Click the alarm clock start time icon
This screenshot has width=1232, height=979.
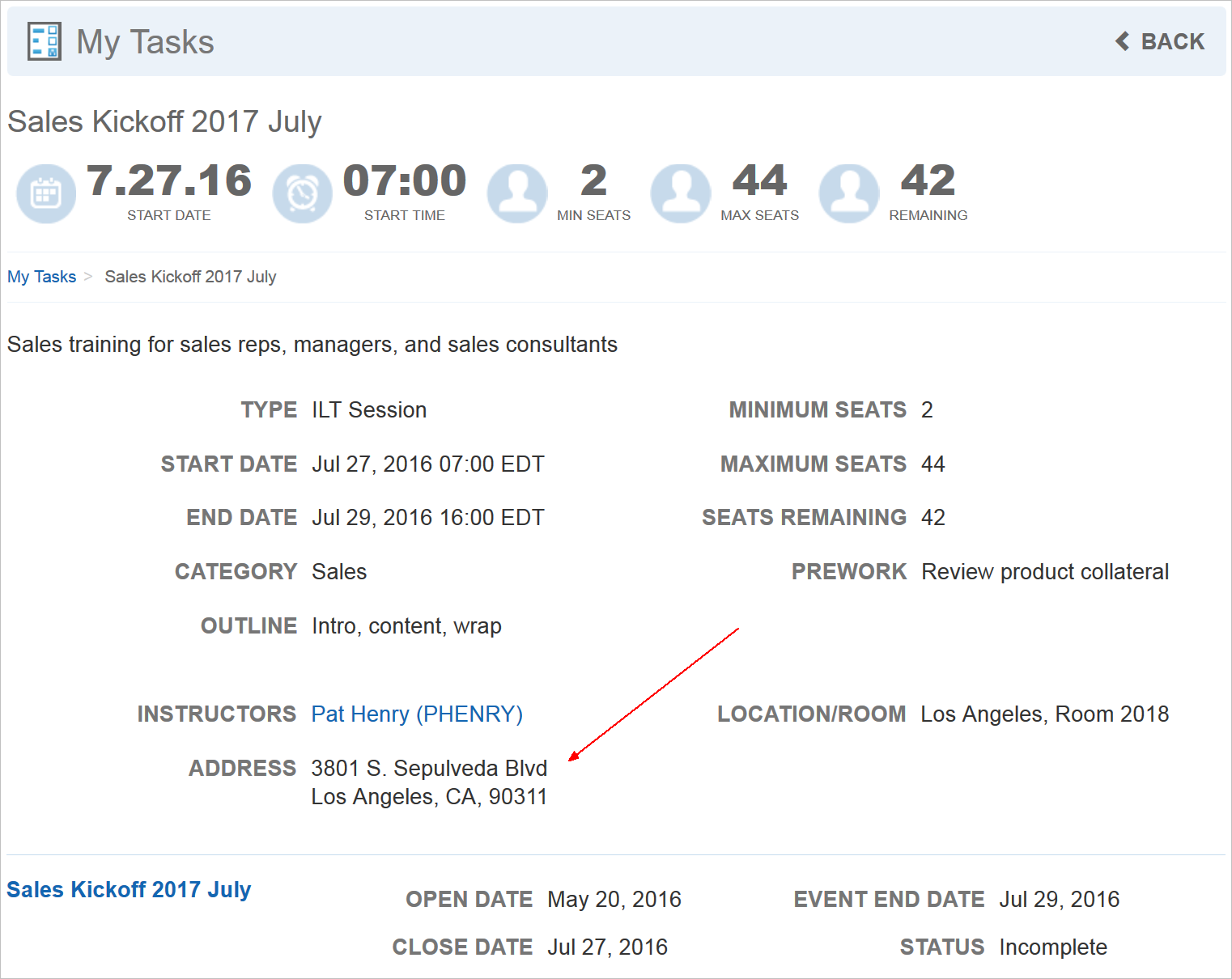click(x=302, y=193)
